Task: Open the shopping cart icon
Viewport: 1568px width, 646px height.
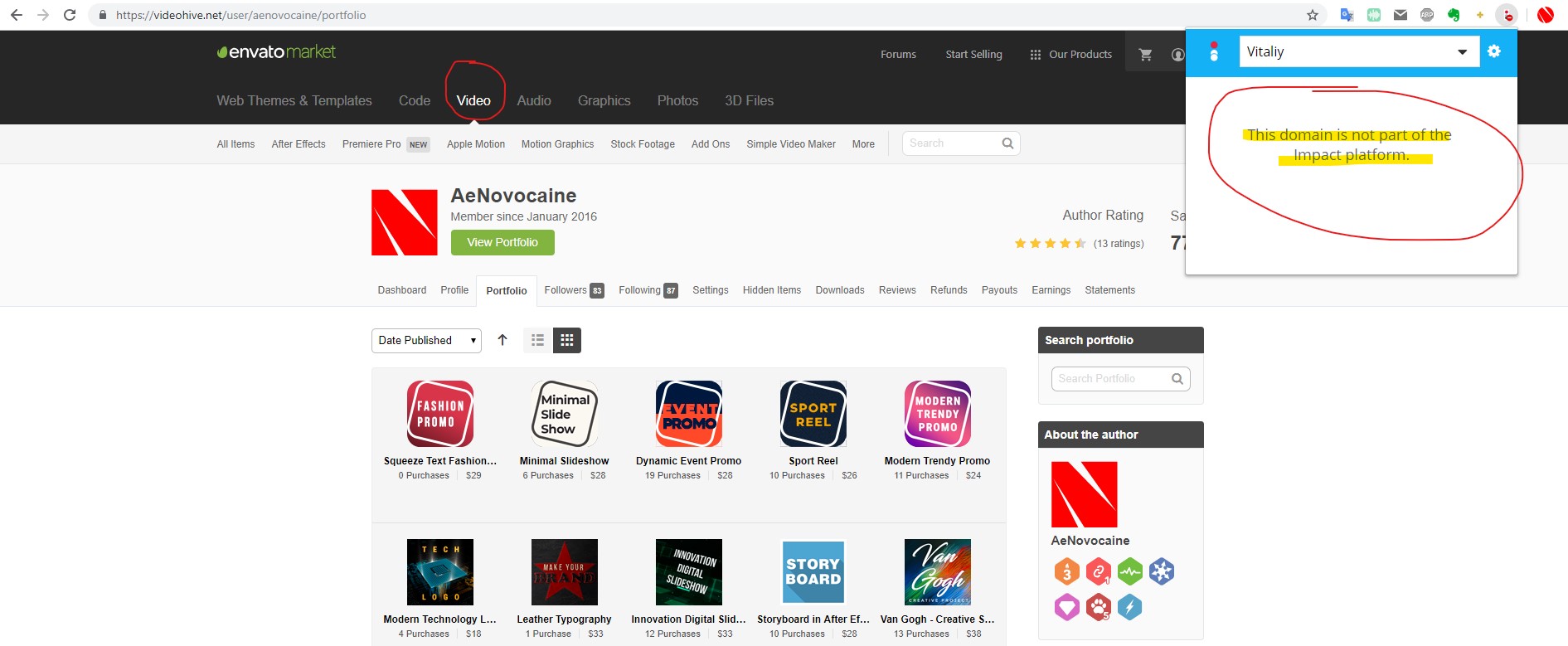Action: pos(1145,55)
